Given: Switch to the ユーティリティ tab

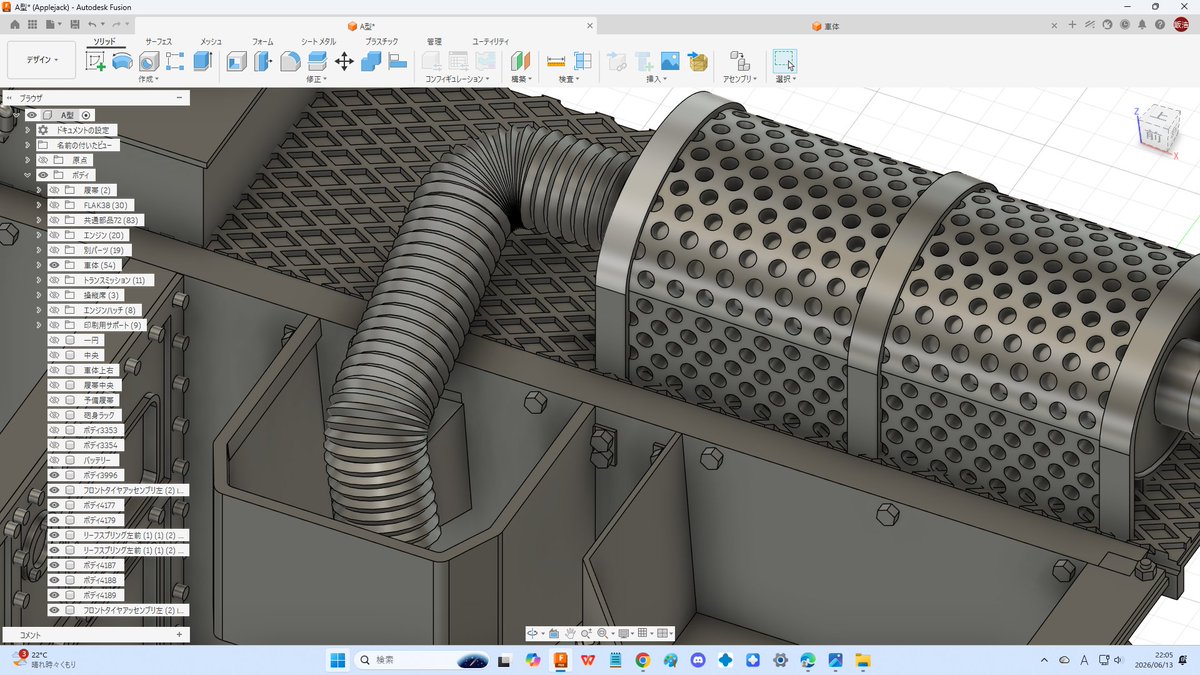Looking at the screenshot, I should click(491, 41).
